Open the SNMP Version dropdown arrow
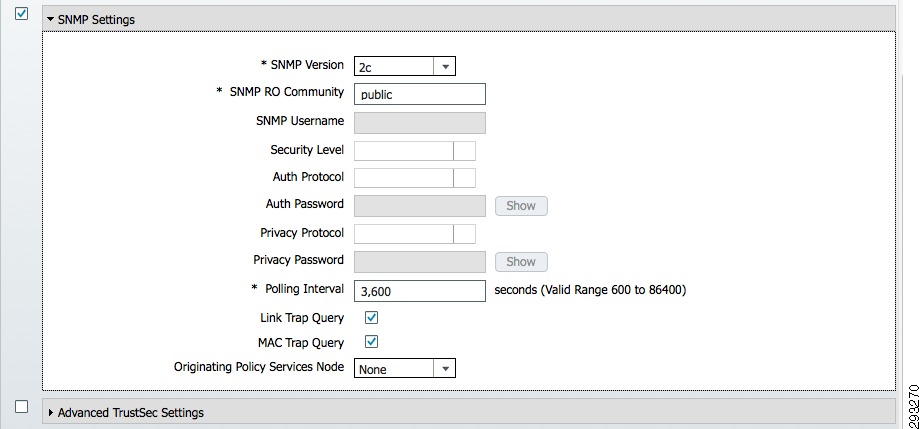The image size is (919, 429). click(445, 66)
